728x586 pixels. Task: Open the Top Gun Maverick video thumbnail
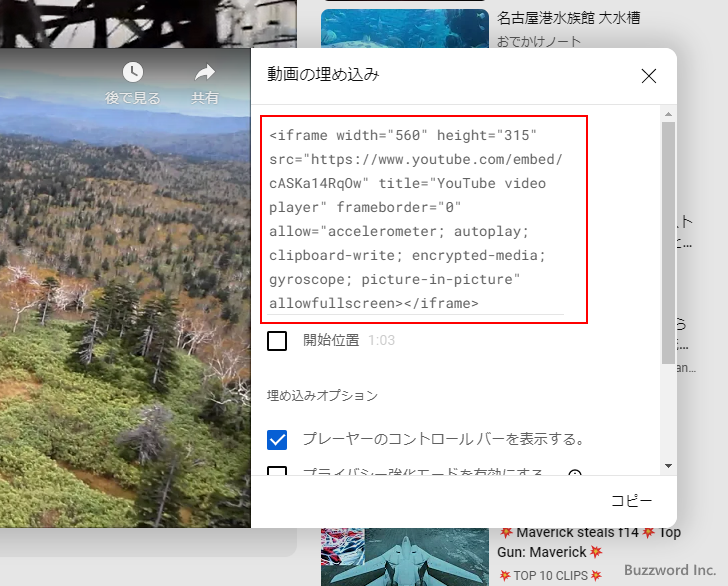tap(405, 557)
